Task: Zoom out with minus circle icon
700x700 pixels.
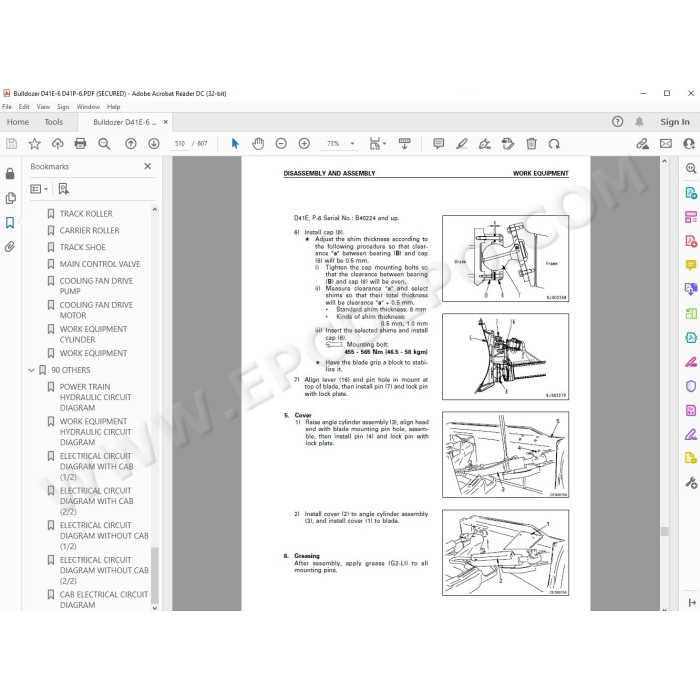Action: (281, 144)
